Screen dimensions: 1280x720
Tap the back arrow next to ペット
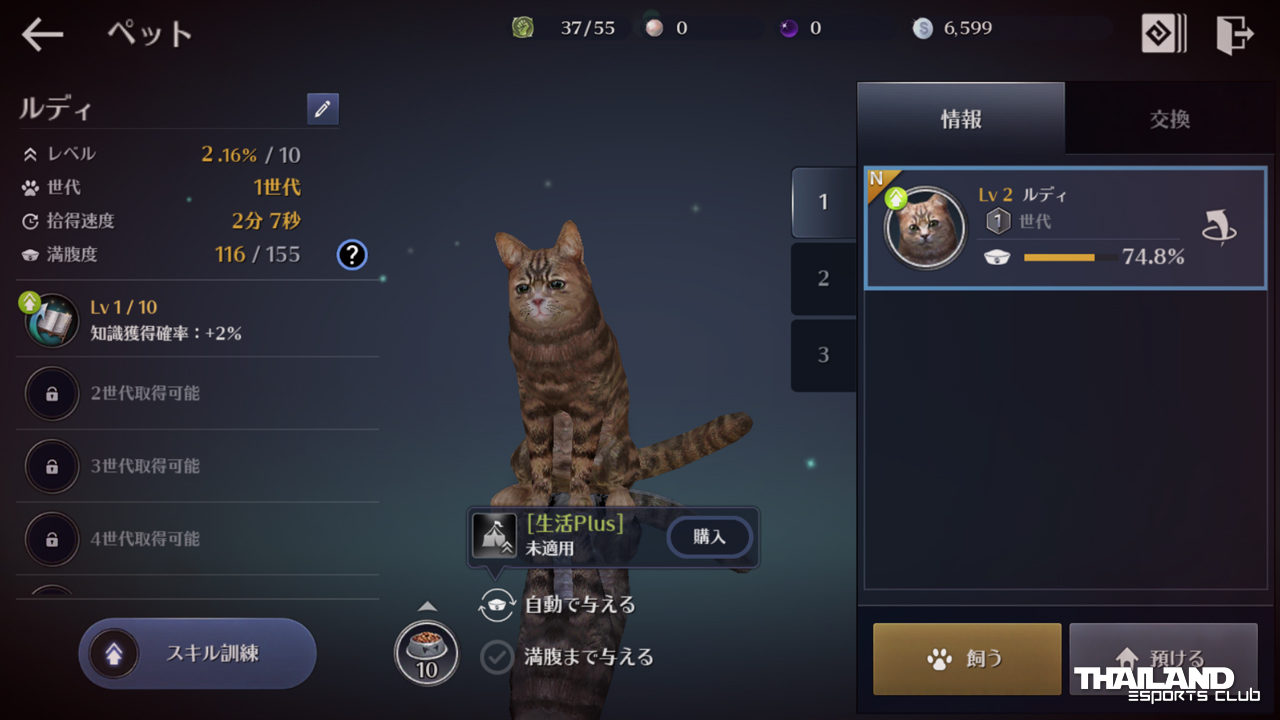[42, 34]
